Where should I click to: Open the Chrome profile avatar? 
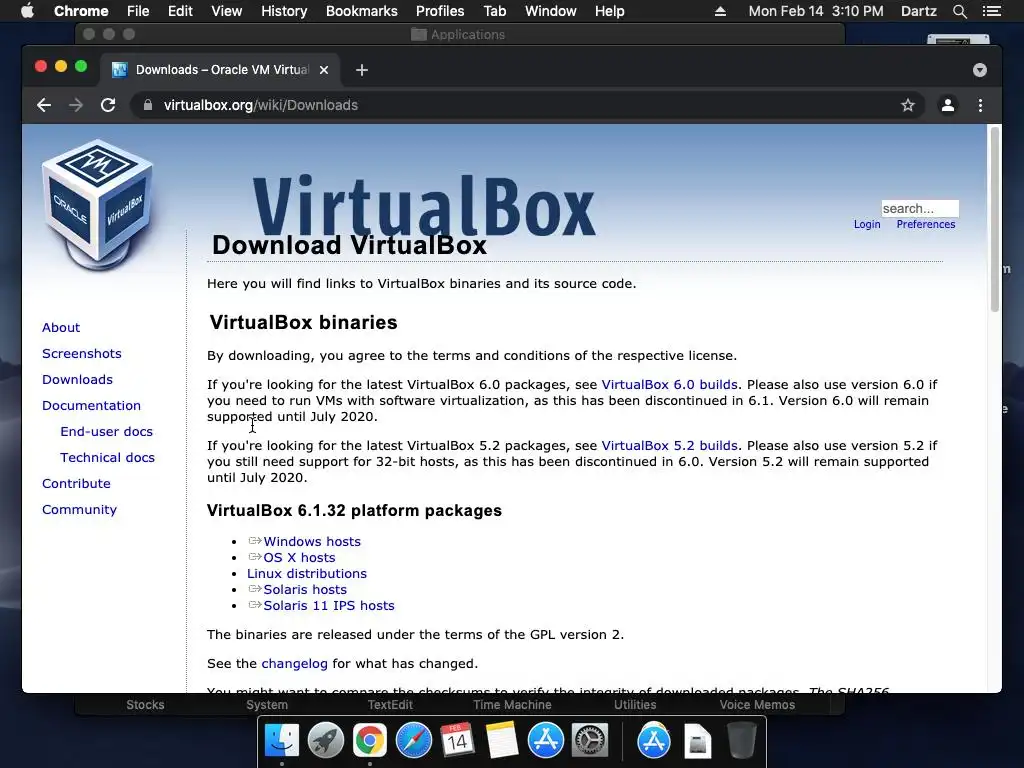tap(948, 105)
